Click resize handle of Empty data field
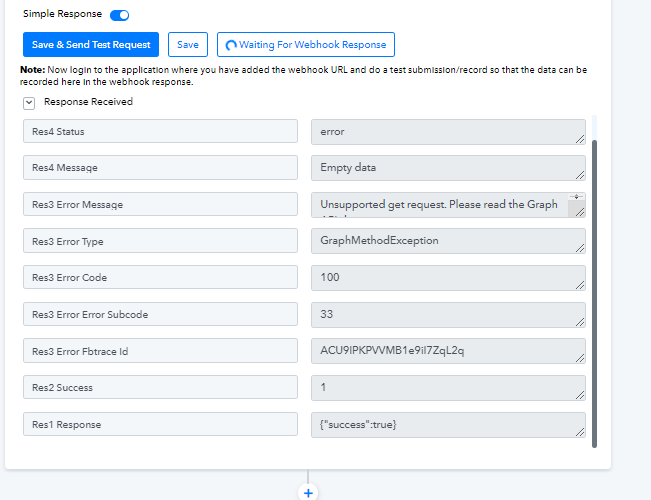Image resolution: width=651 pixels, height=500 pixels. point(580,175)
